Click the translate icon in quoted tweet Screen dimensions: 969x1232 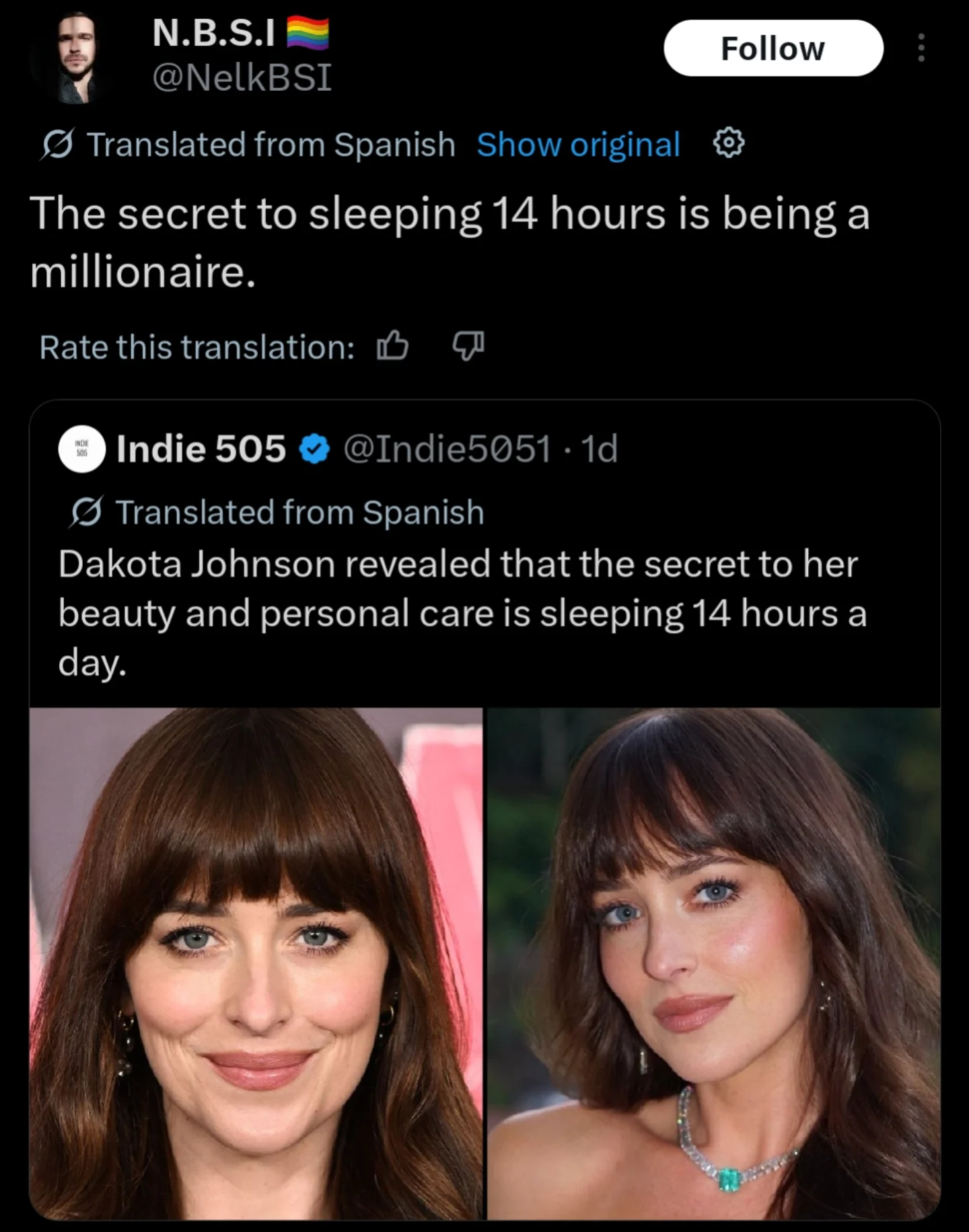[x=85, y=512]
